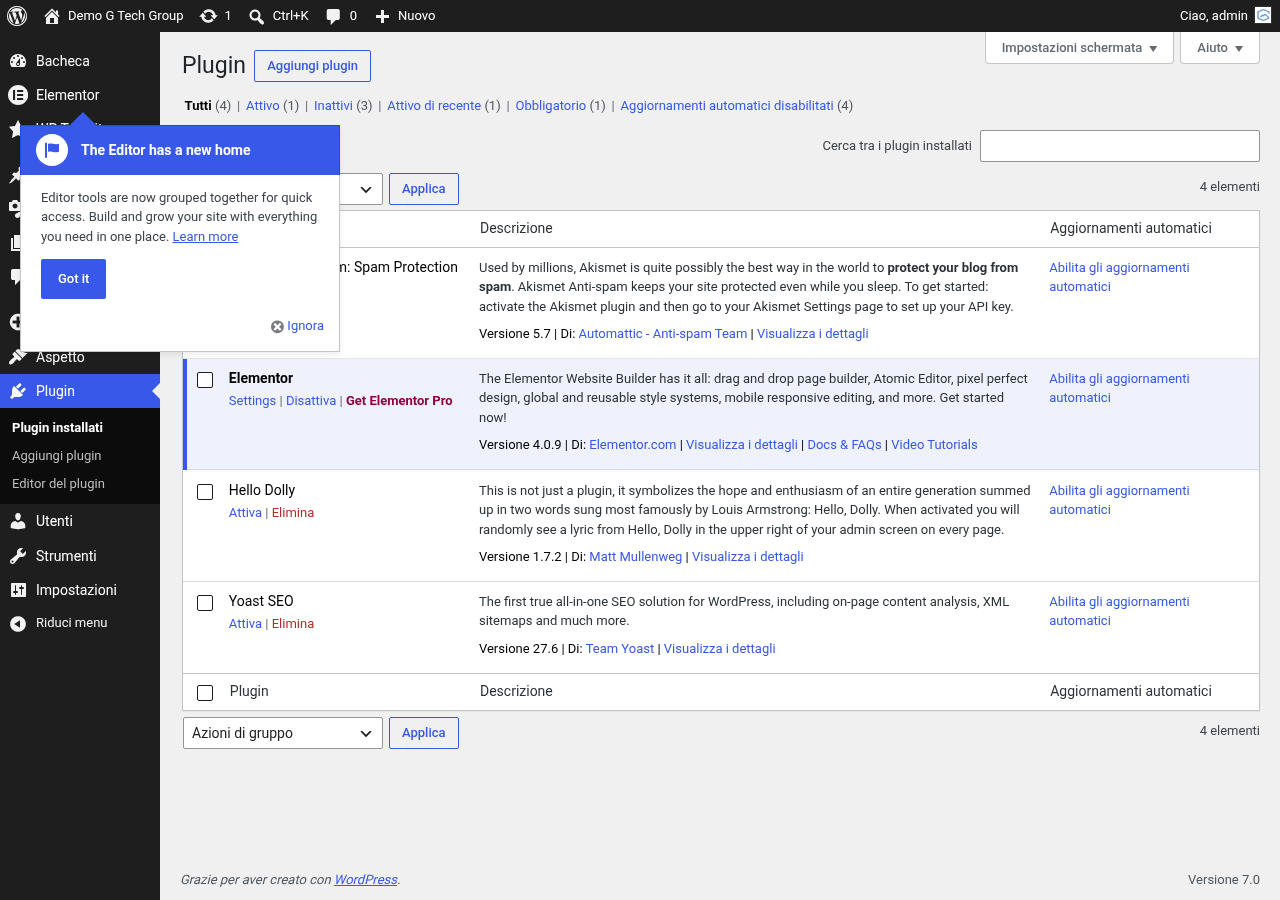This screenshot has width=1280, height=900.
Task: Open Matt Mullenweg author link
Action: pyautogui.click(x=636, y=557)
